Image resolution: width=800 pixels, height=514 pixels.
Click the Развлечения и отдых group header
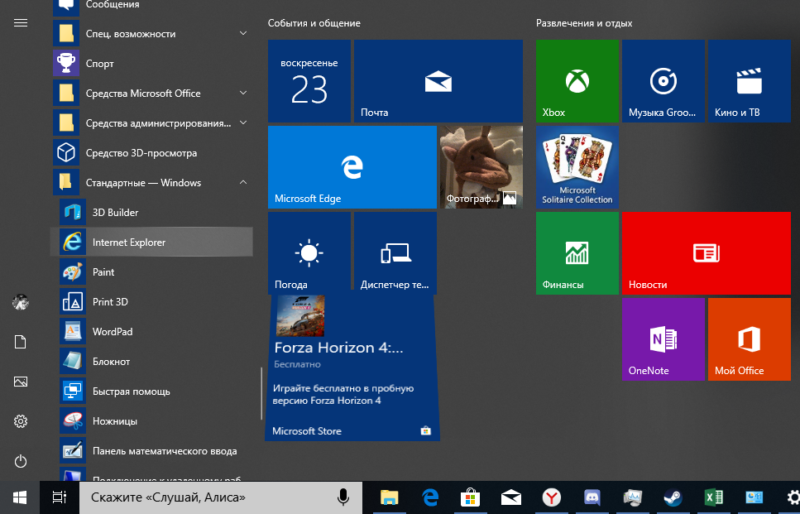pos(584,23)
